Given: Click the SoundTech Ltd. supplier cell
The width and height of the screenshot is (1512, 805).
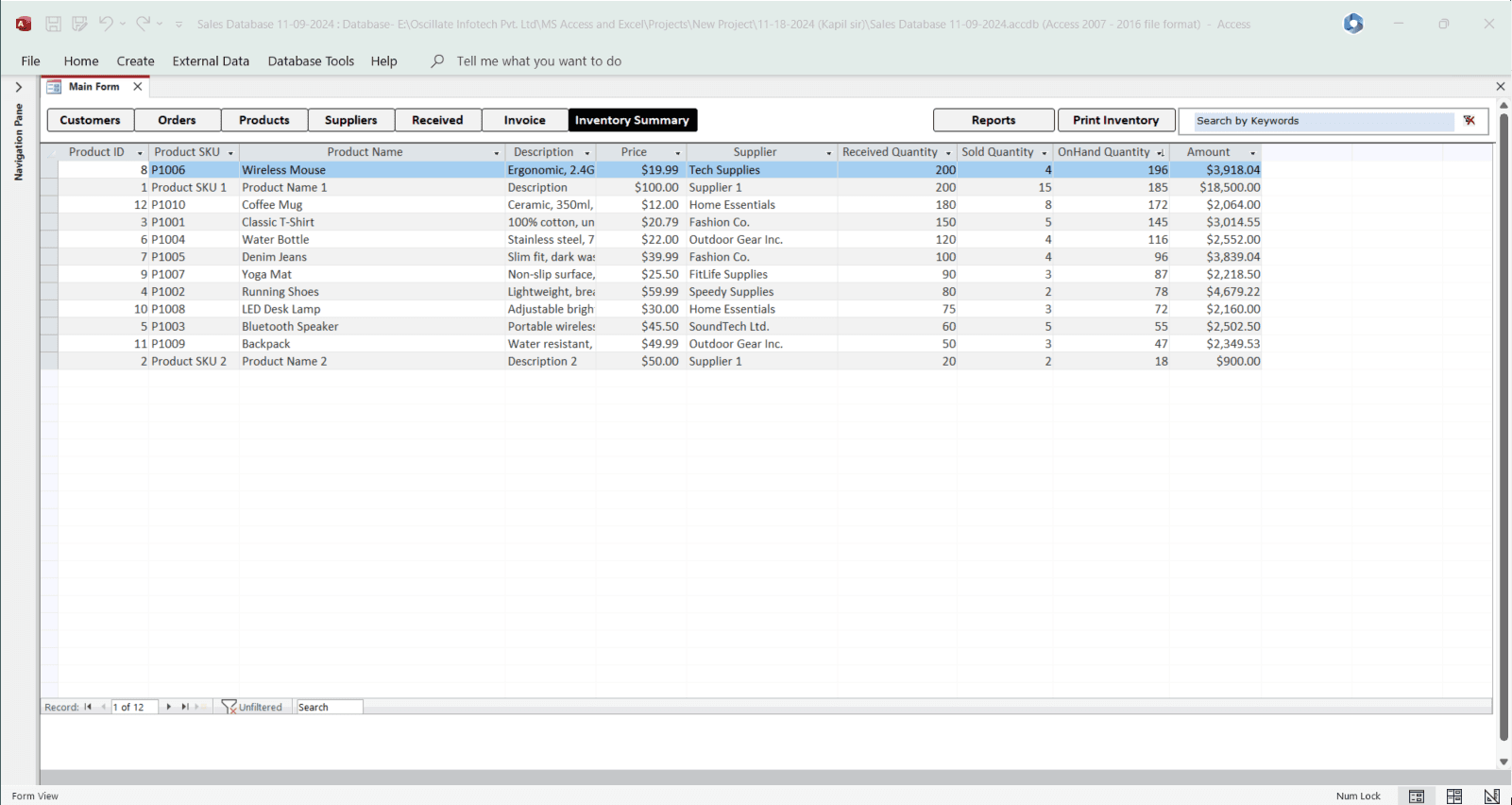Looking at the screenshot, I should [761, 326].
